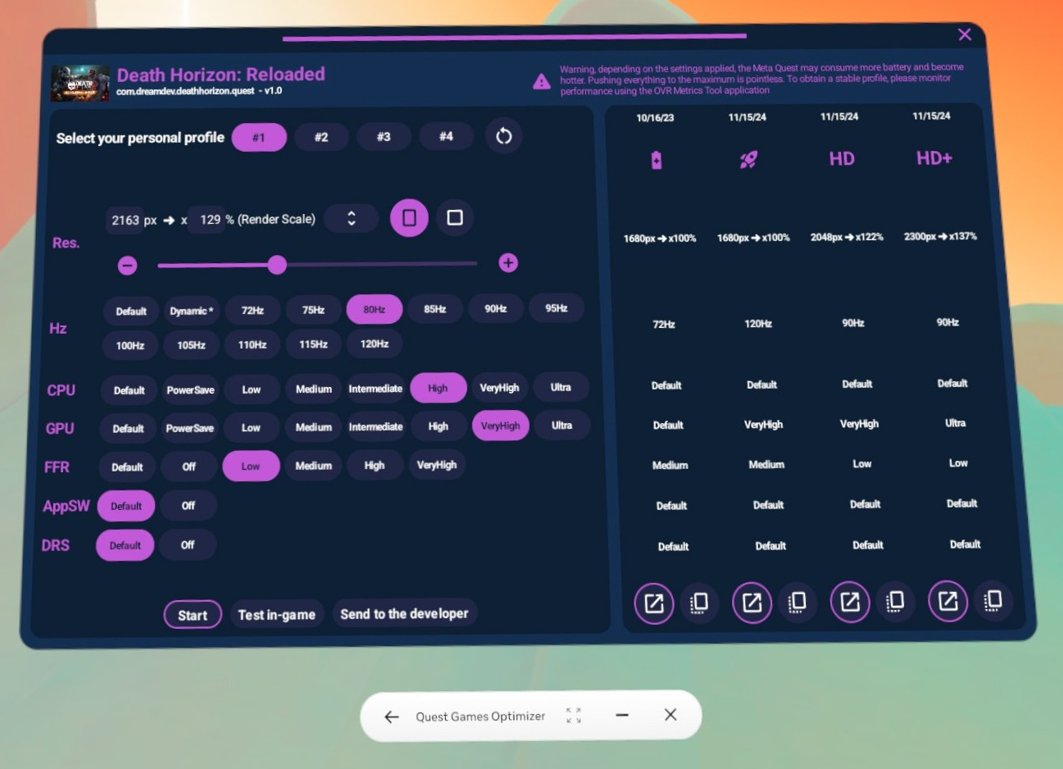
Task: Set CPU level to Medium
Action: pos(314,389)
